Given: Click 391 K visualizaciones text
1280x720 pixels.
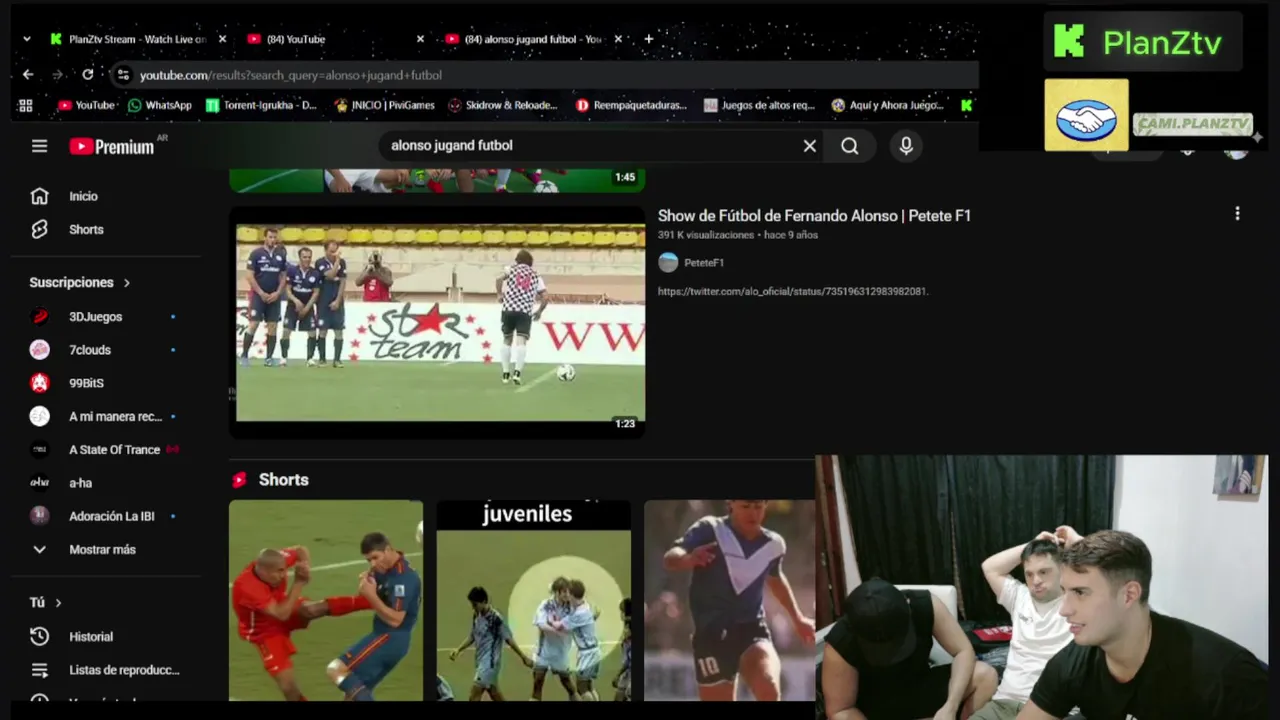Looking at the screenshot, I should (706, 235).
